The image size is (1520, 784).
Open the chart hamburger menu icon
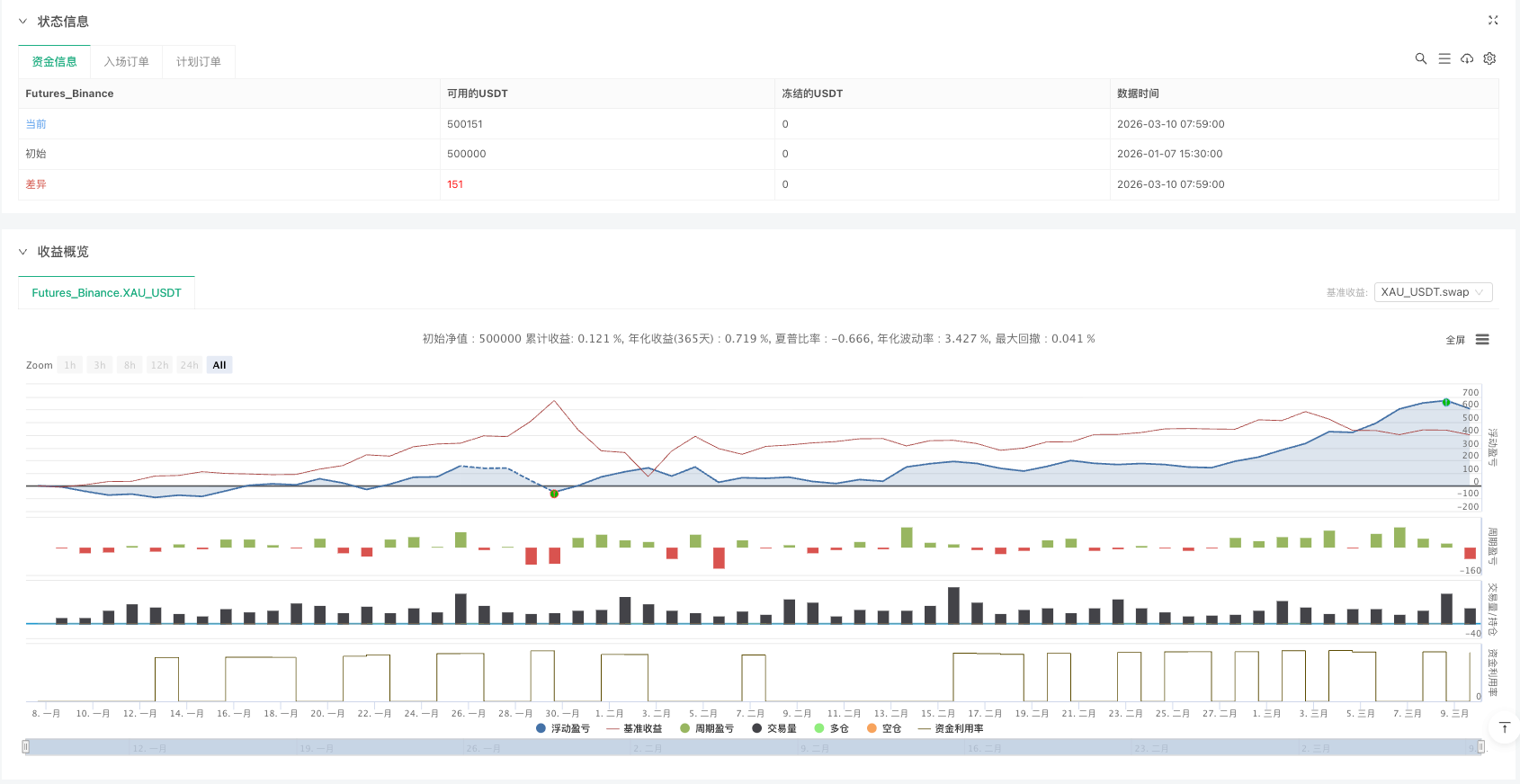(x=1482, y=340)
